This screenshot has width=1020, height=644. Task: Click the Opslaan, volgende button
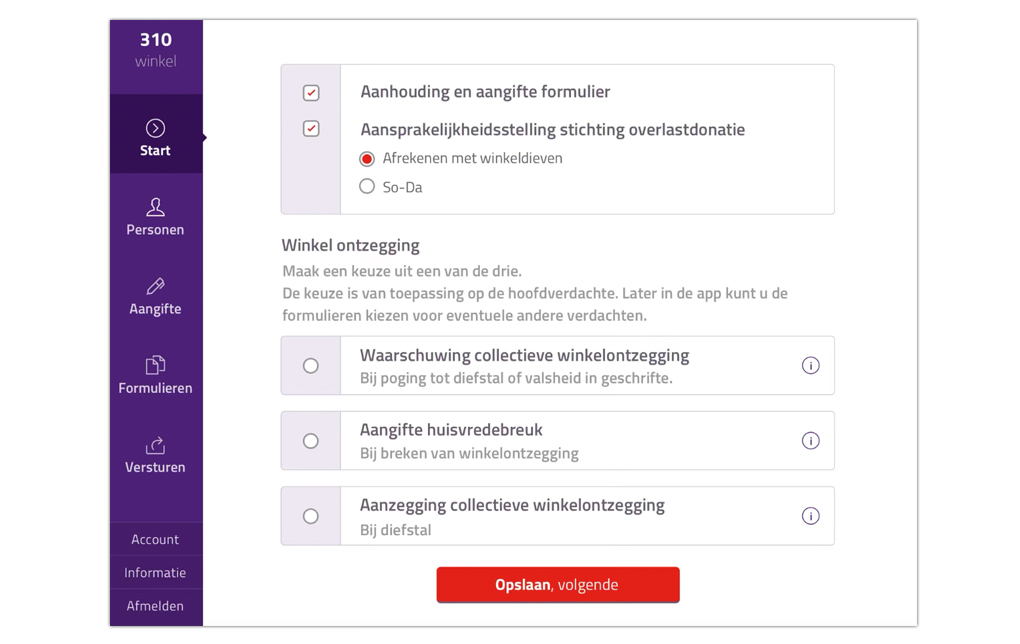tap(558, 585)
